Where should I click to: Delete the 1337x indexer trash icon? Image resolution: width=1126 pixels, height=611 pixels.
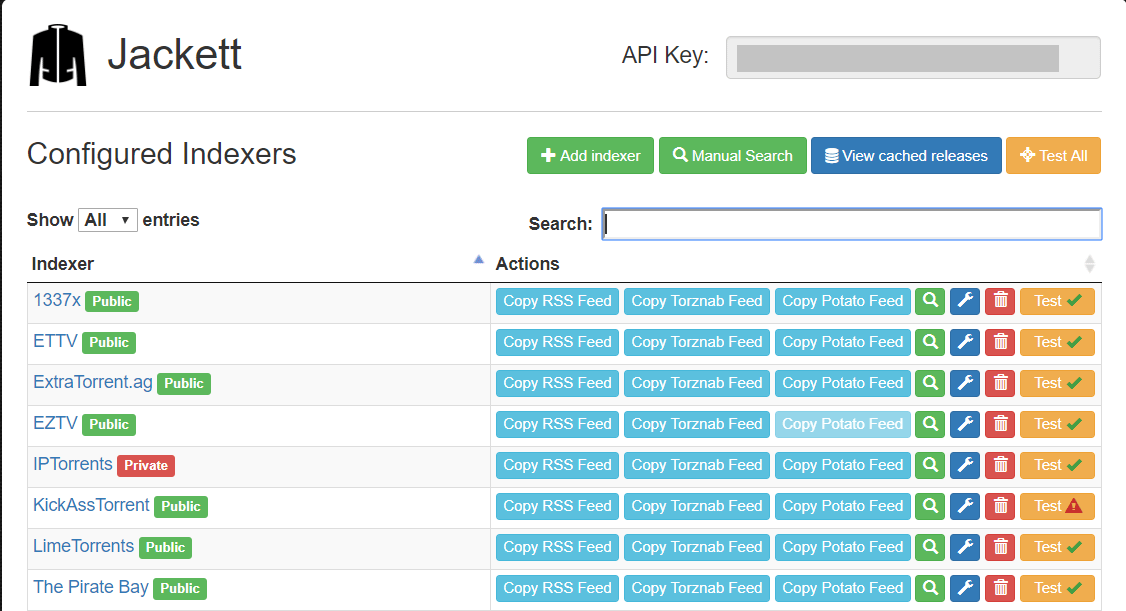[1000, 301]
